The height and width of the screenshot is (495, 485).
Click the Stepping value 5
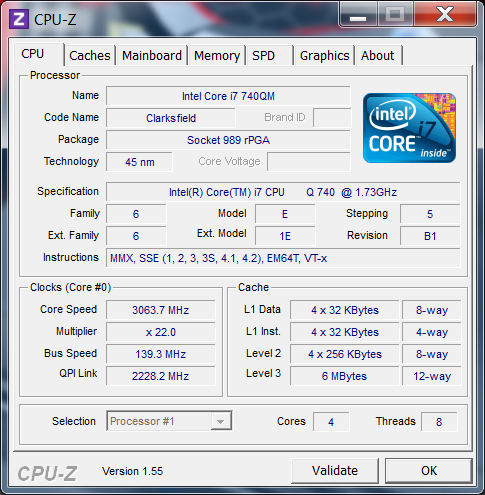(x=430, y=214)
